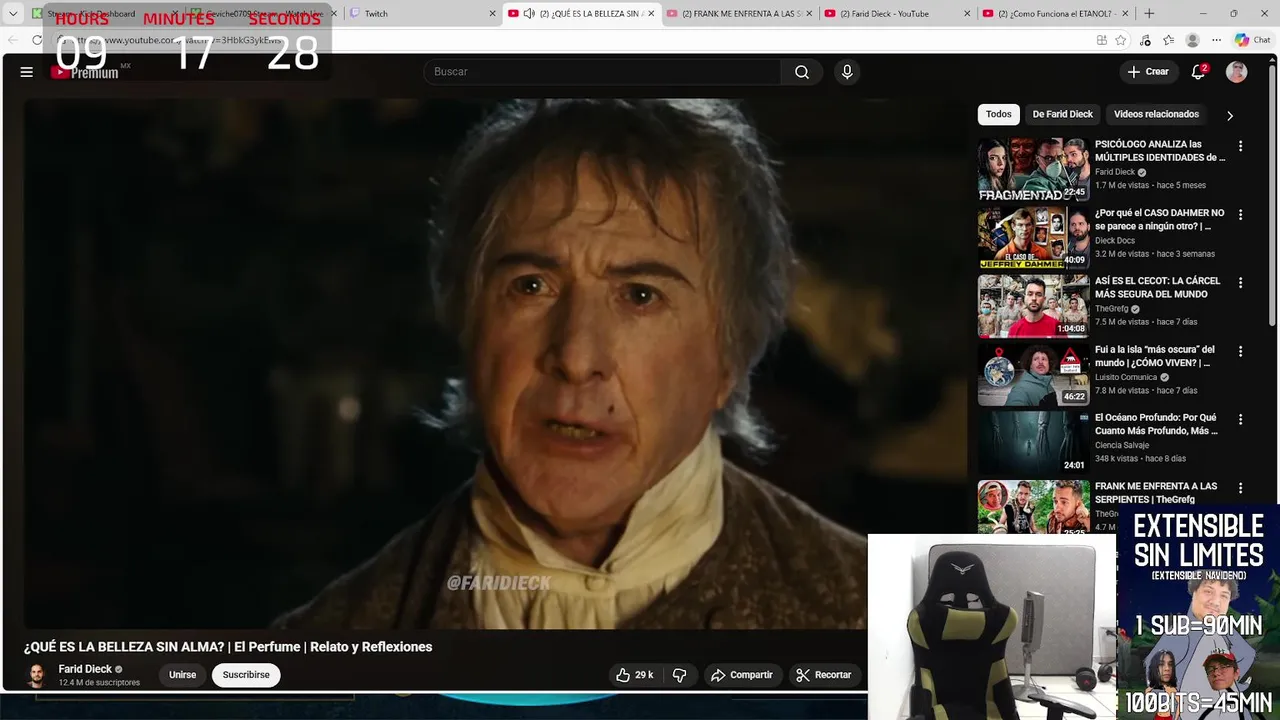Open a new browser tab
This screenshot has width=1280, height=720.
click(x=1149, y=13)
